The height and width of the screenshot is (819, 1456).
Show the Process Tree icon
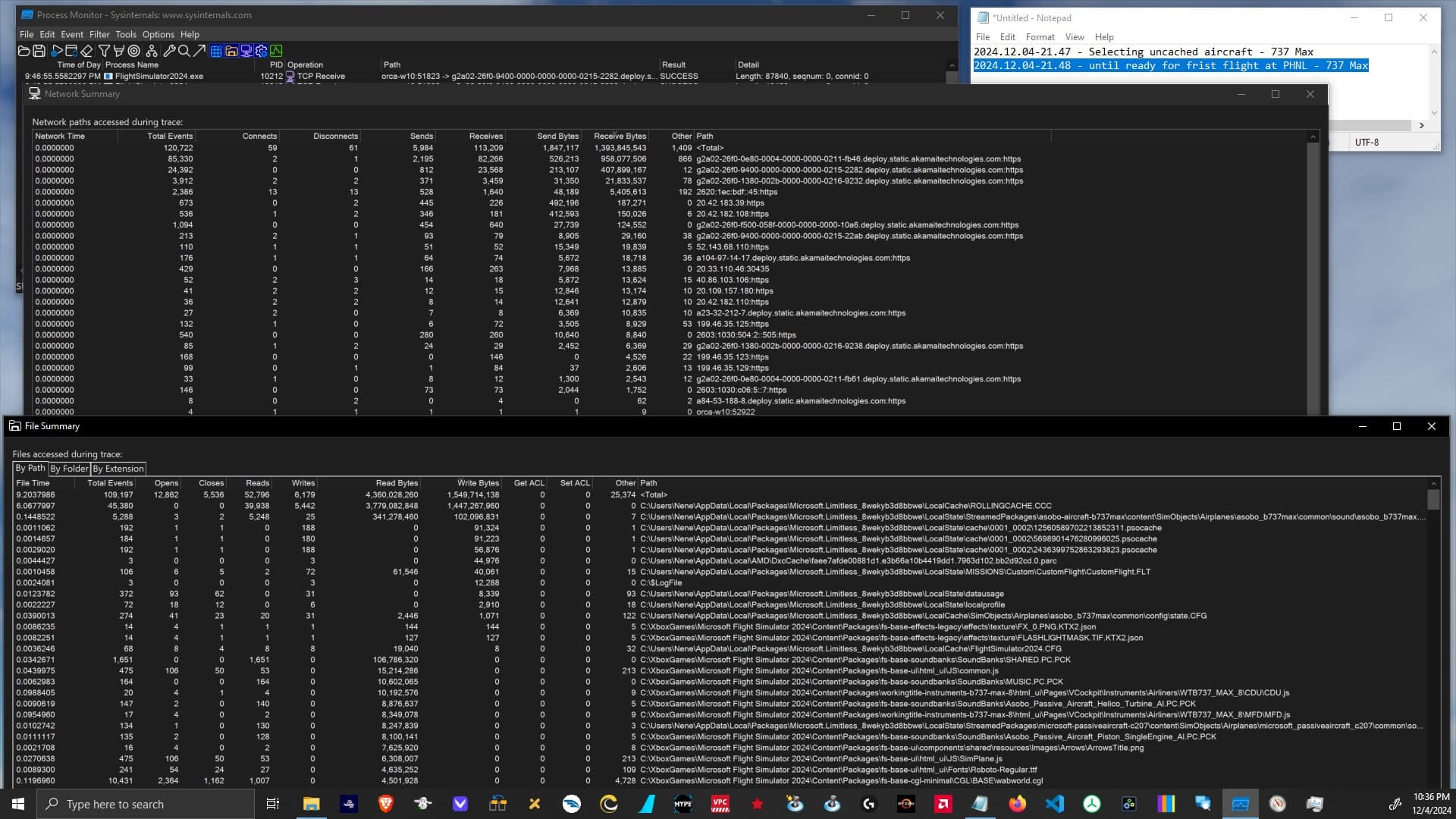(152, 51)
